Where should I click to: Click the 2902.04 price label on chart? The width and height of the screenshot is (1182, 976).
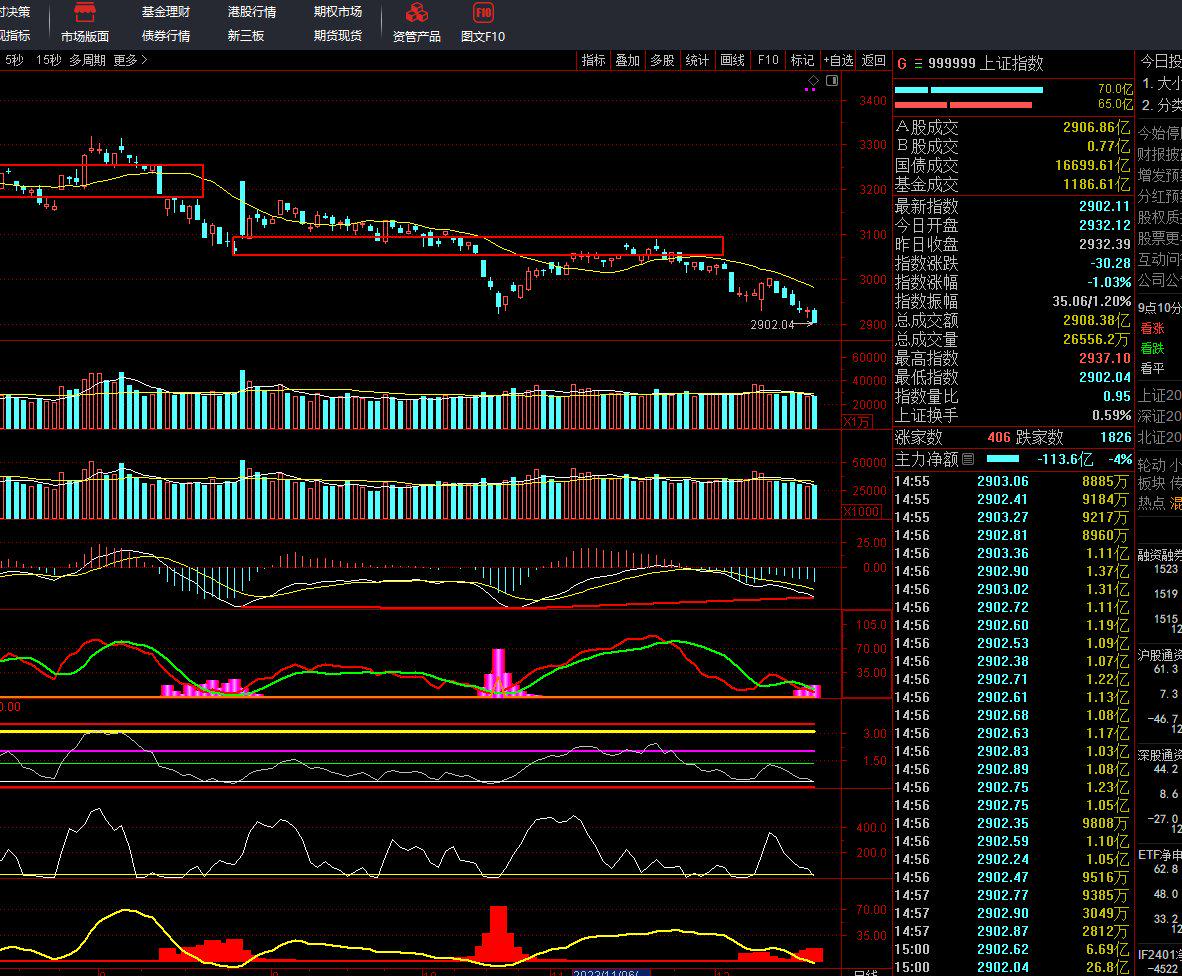point(771,324)
